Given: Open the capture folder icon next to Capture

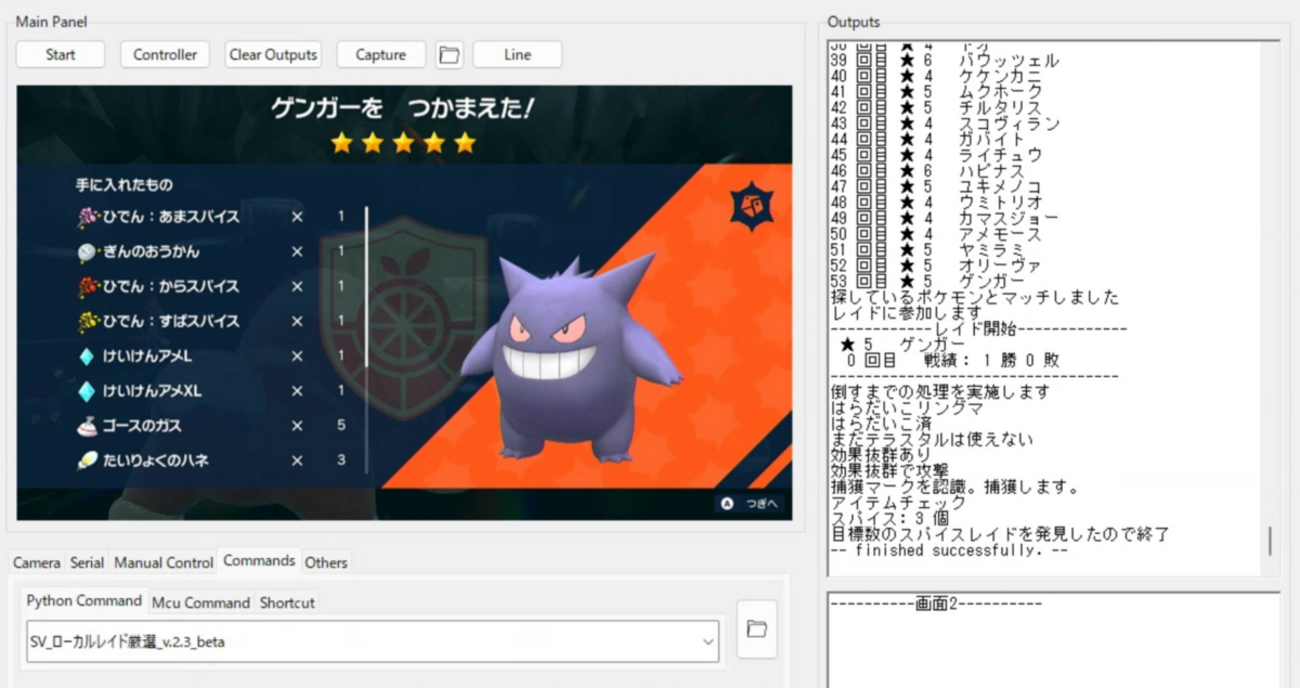Looking at the screenshot, I should 448,55.
